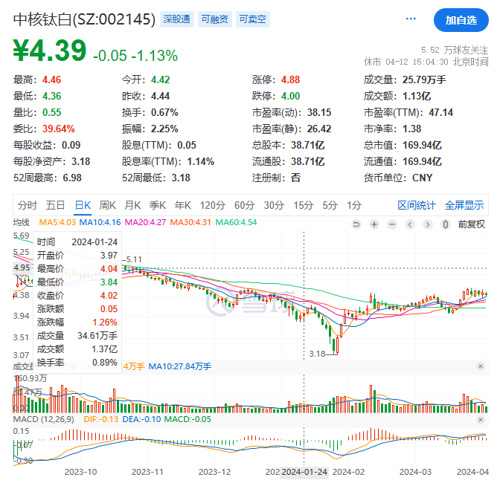Click the 可融资 tag
The width and height of the screenshot is (500, 483).
coord(215,19)
